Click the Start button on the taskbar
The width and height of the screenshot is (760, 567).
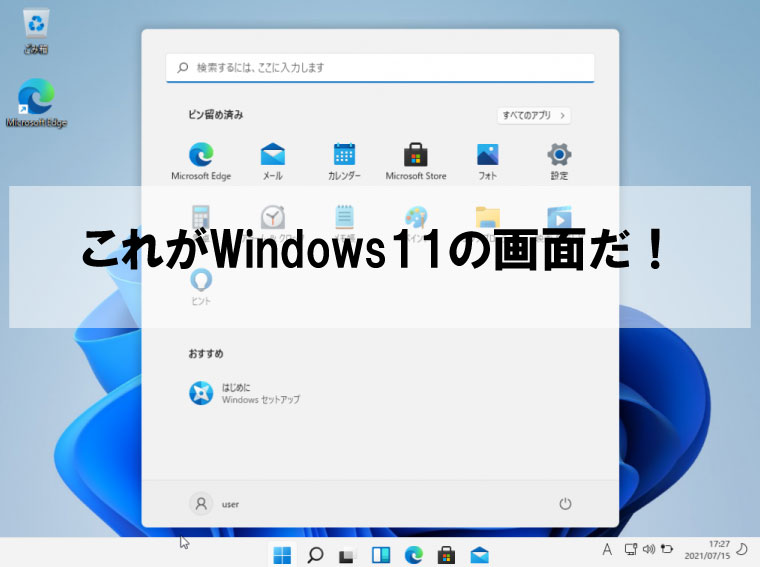(x=282, y=555)
